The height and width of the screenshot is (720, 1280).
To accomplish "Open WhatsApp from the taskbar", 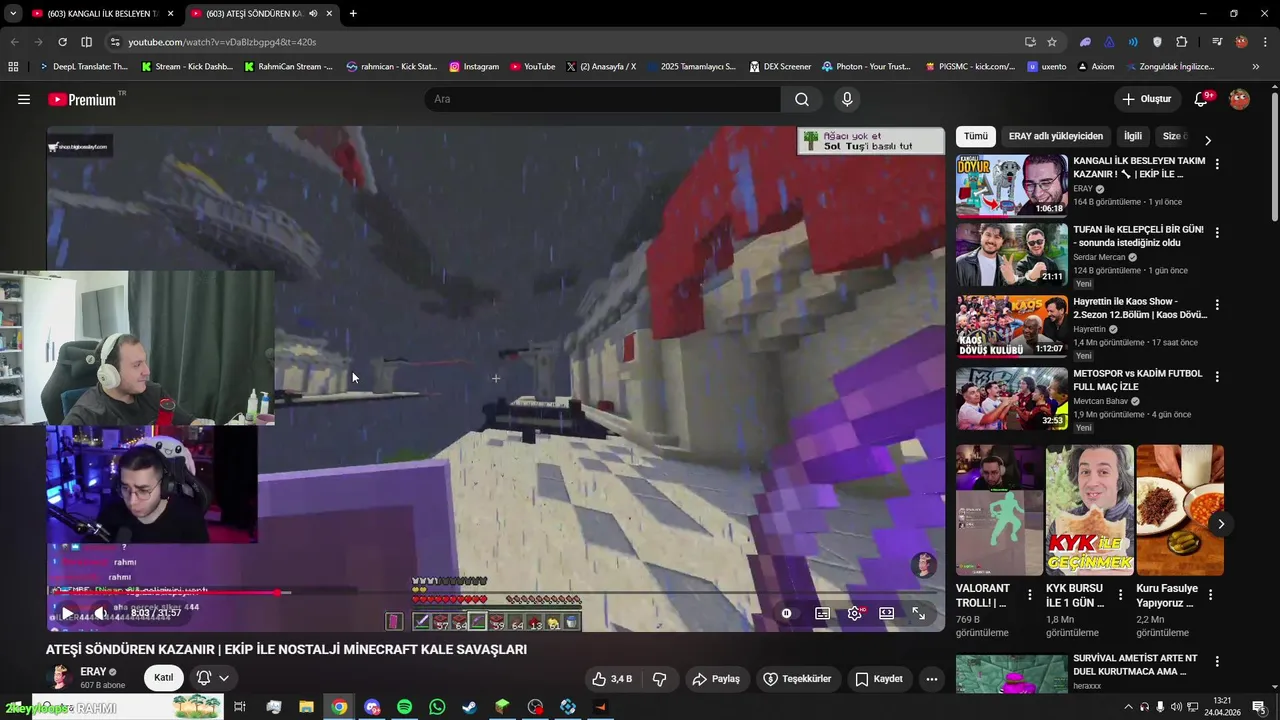I will 437,707.
